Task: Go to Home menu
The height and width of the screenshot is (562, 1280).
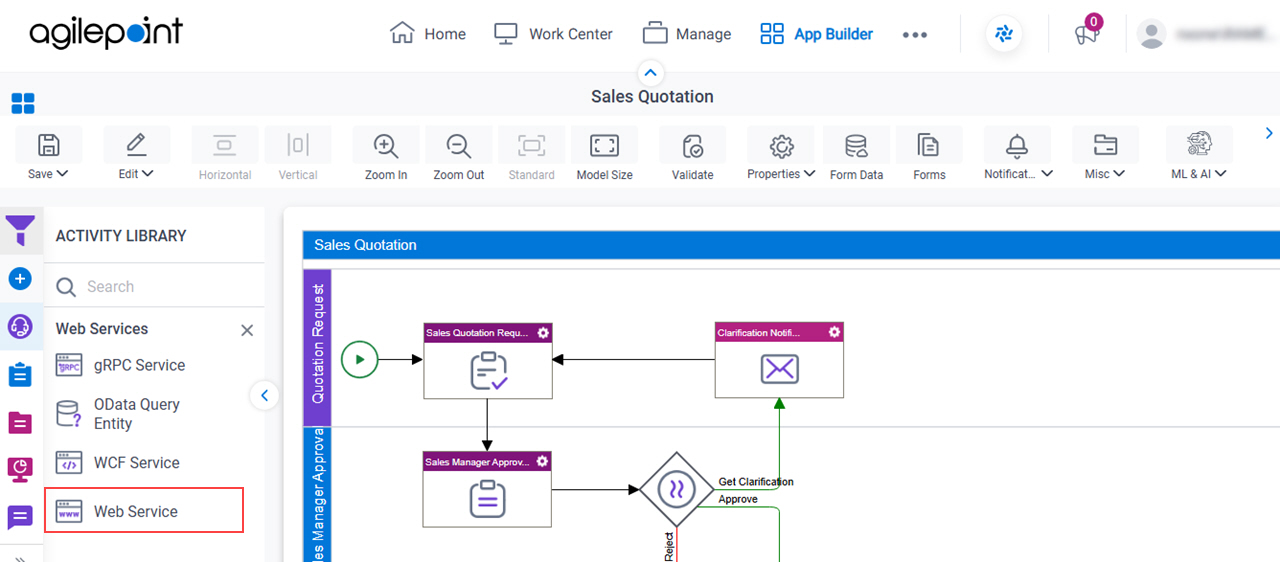Action: tap(428, 34)
